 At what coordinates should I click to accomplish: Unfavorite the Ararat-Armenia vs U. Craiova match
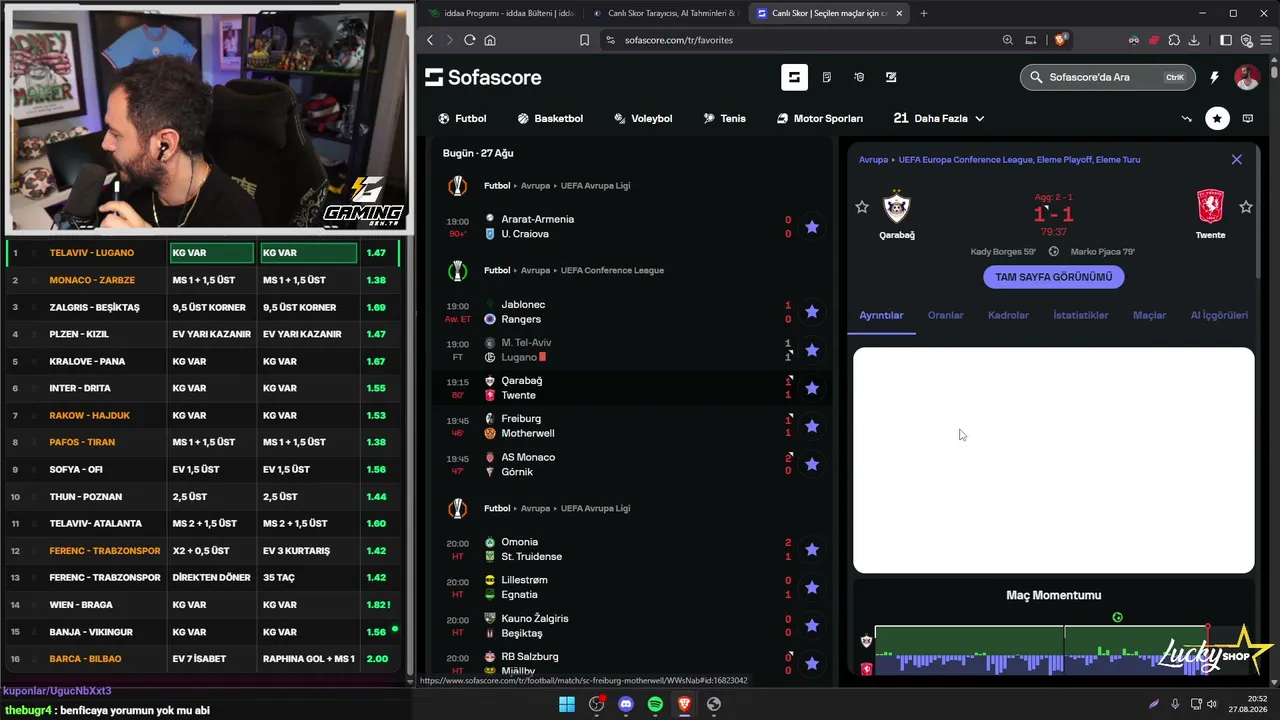tap(812, 227)
